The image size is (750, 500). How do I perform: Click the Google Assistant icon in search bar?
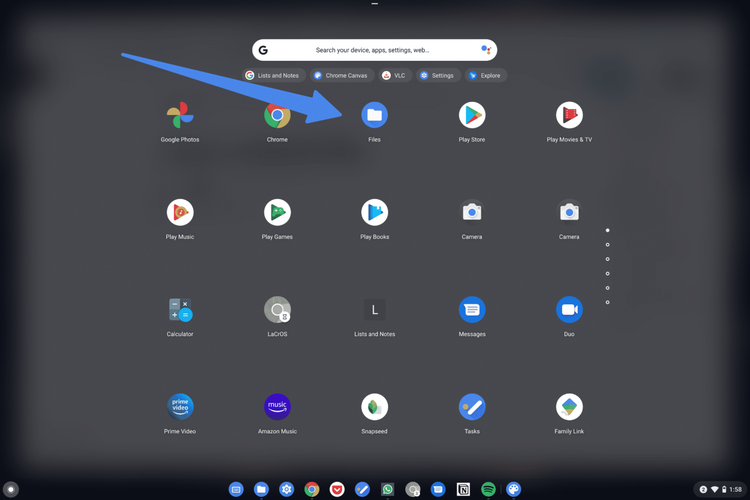(486, 50)
